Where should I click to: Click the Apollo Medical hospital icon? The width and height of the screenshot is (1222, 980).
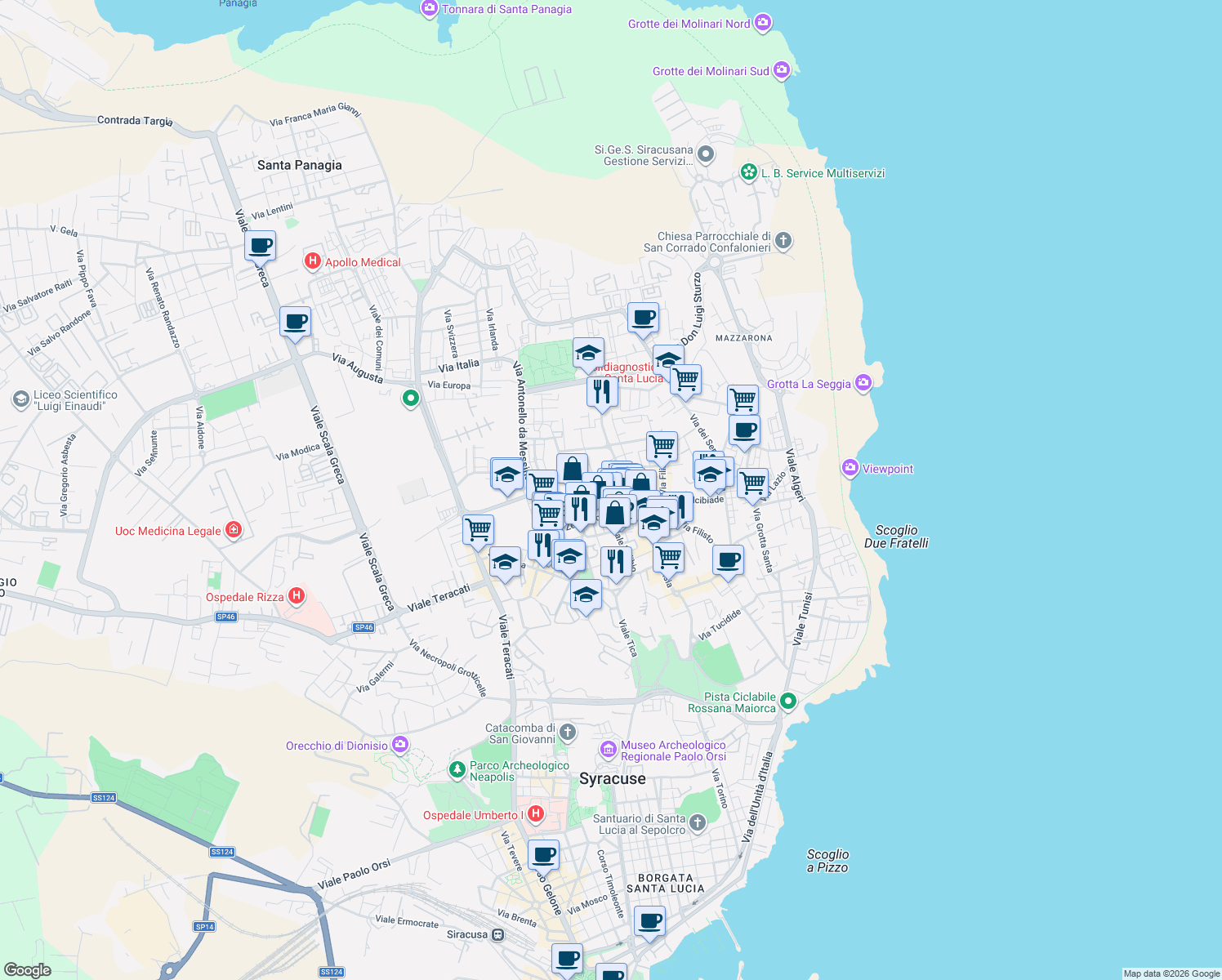[312, 261]
